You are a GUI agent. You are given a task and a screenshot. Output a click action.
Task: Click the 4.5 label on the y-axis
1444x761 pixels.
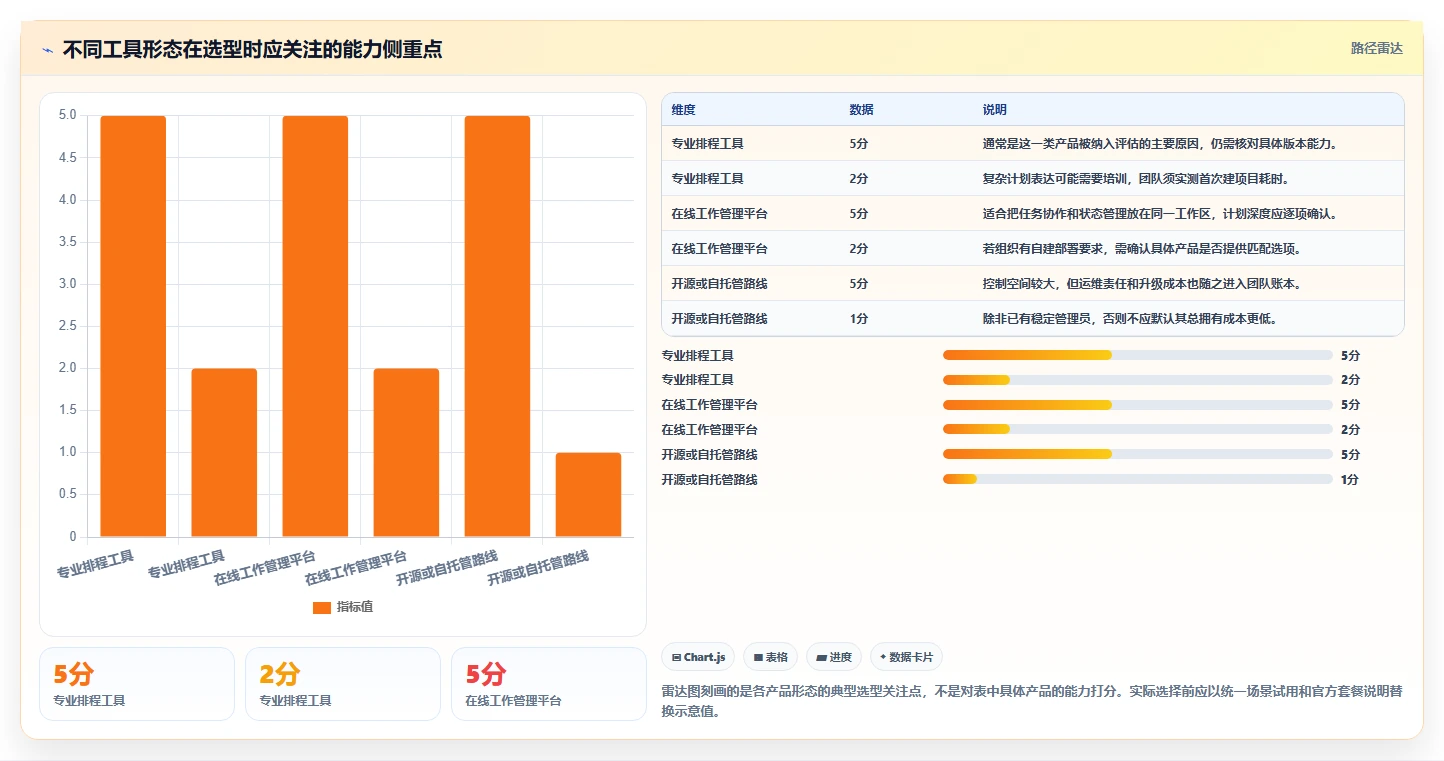[x=67, y=157]
